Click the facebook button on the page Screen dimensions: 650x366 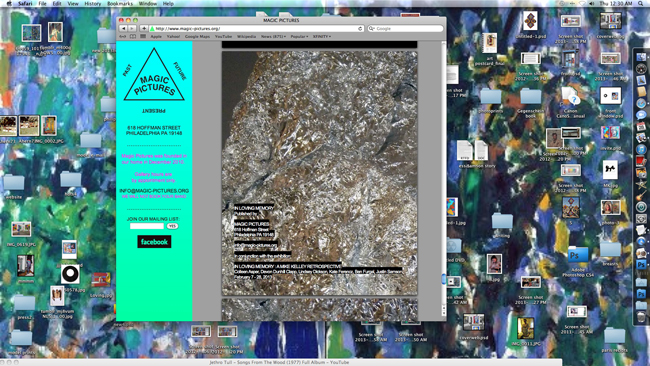pyautogui.click(x=154, y=242)
